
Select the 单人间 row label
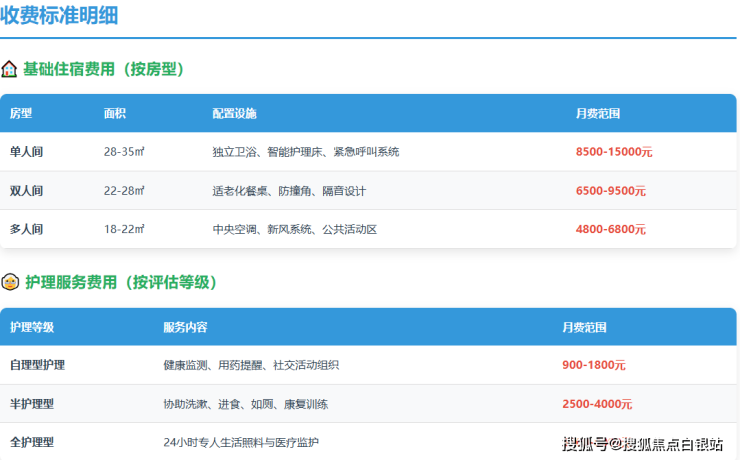coord(27,152)
